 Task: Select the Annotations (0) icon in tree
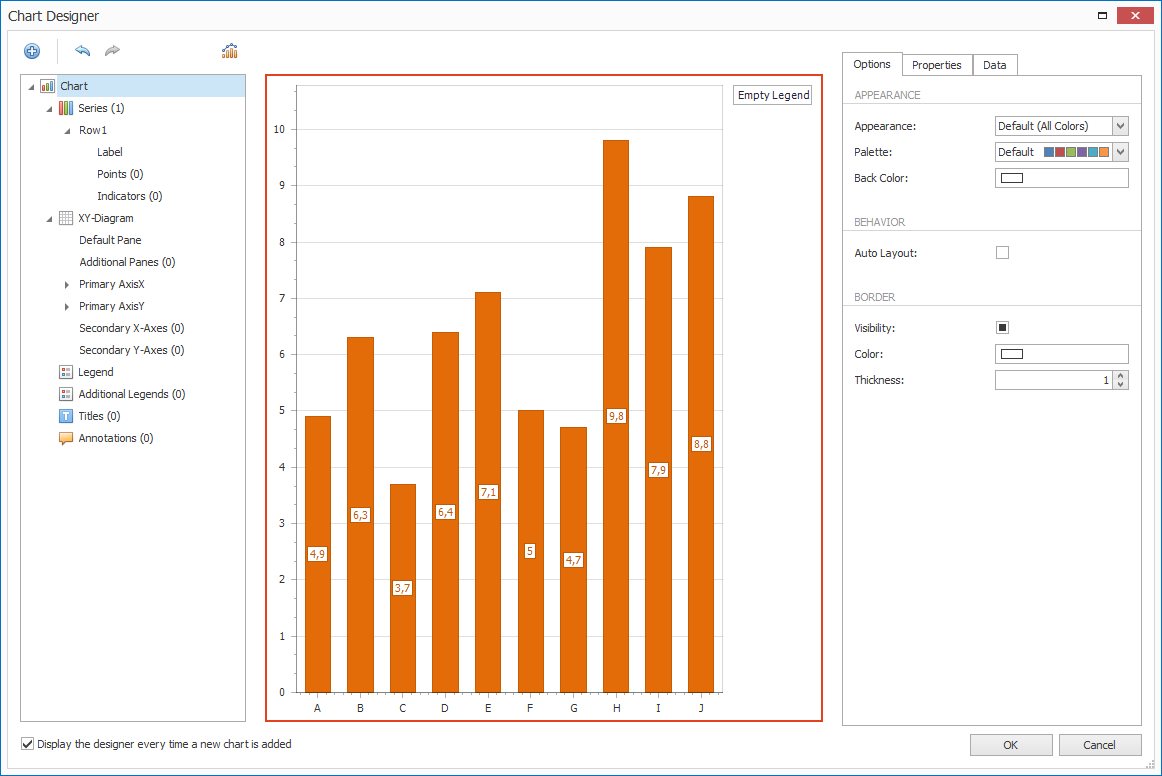[66, 438]
